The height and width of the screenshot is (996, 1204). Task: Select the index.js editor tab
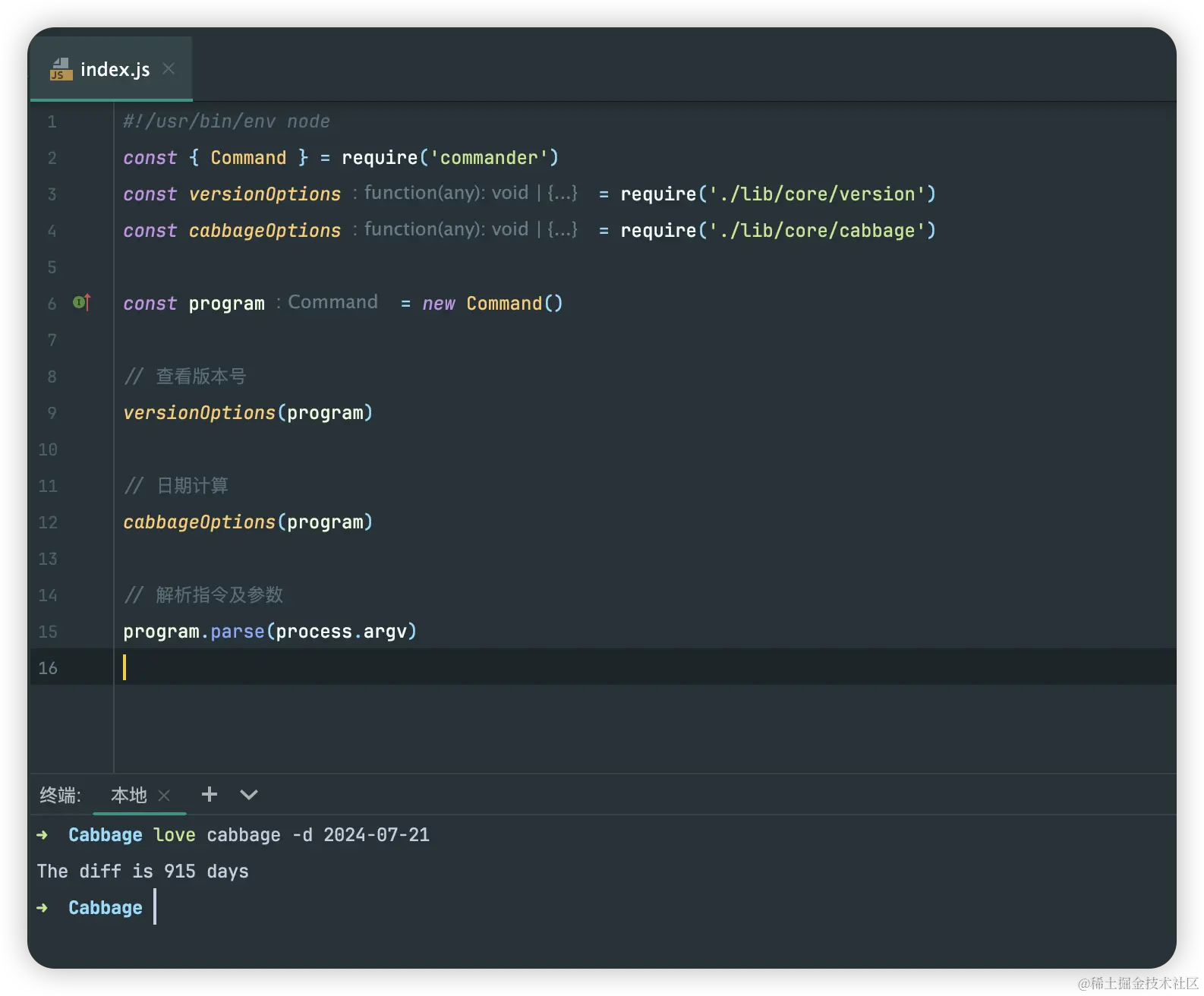[x=112, y=69]
